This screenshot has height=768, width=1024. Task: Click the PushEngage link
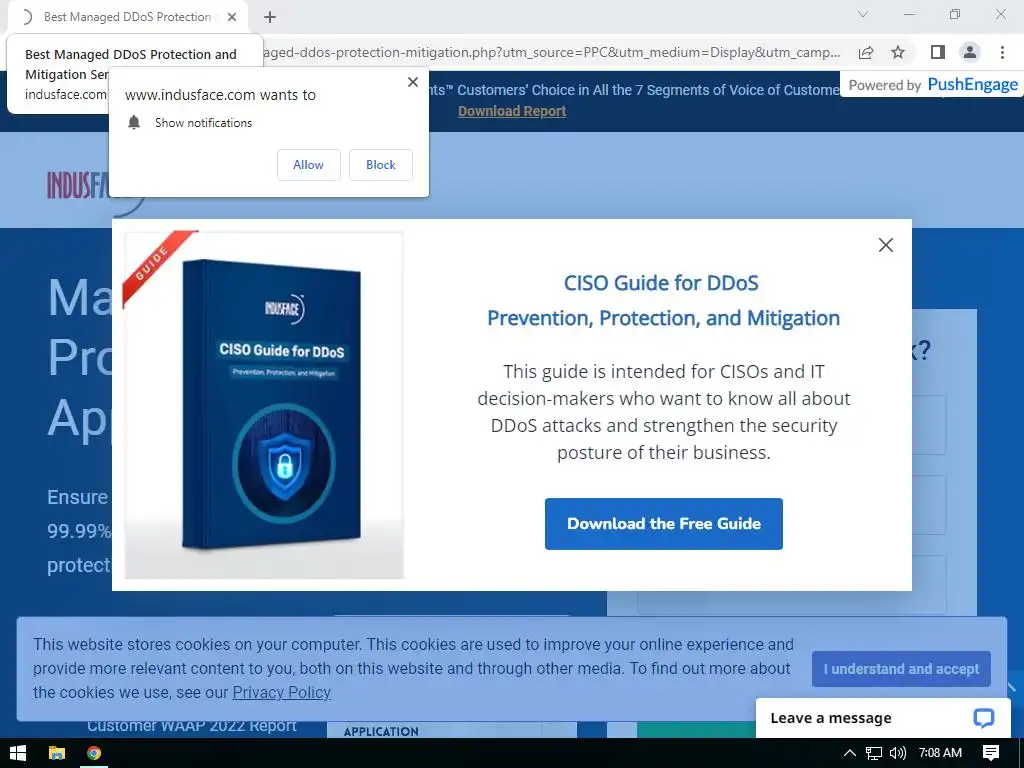click(972, 84)
